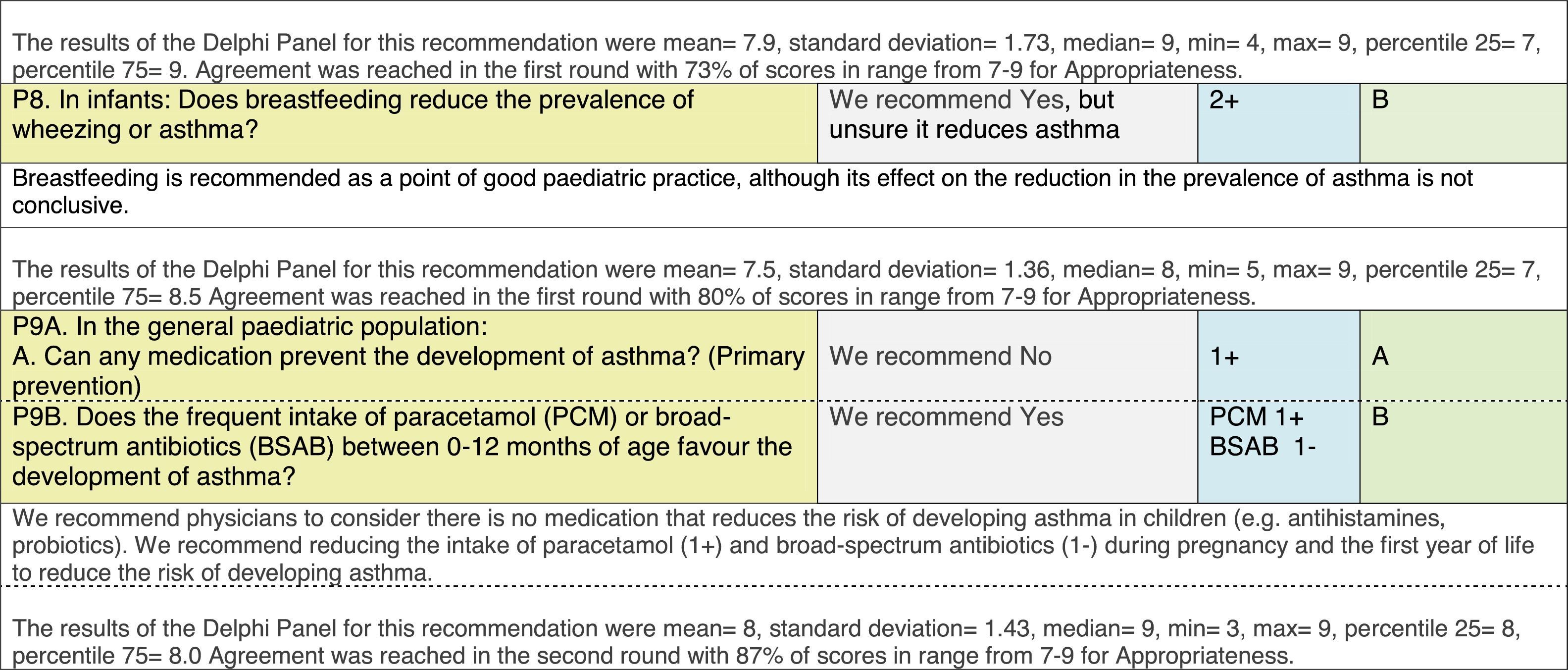Click the Delphi Panel results with mean 7.9
This screenshot has height=670, width=1568.
(x=776, y=43)
